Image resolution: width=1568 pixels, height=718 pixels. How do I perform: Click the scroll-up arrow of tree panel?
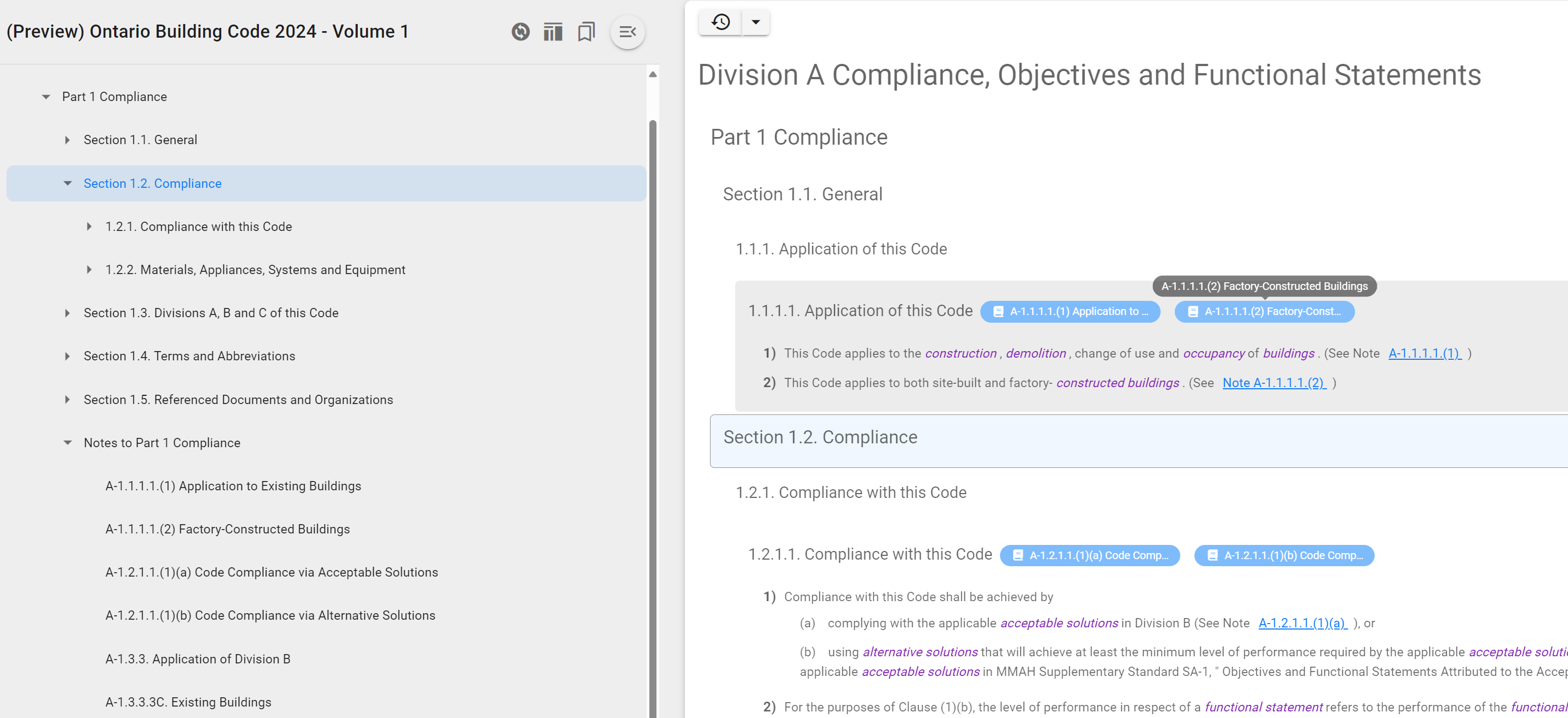653,74
